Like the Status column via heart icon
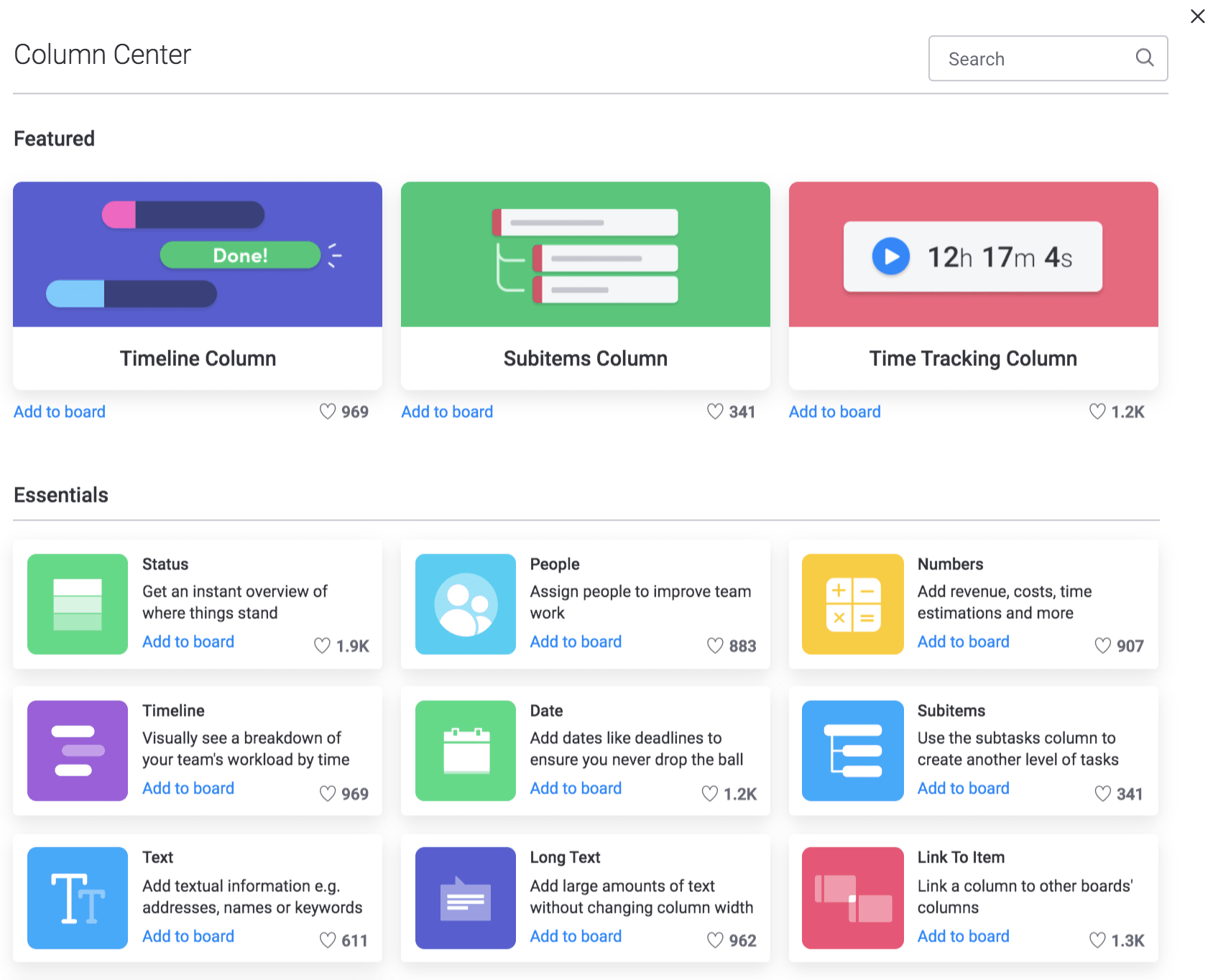This screenshot has width=1213, height=980. [322, 646]
